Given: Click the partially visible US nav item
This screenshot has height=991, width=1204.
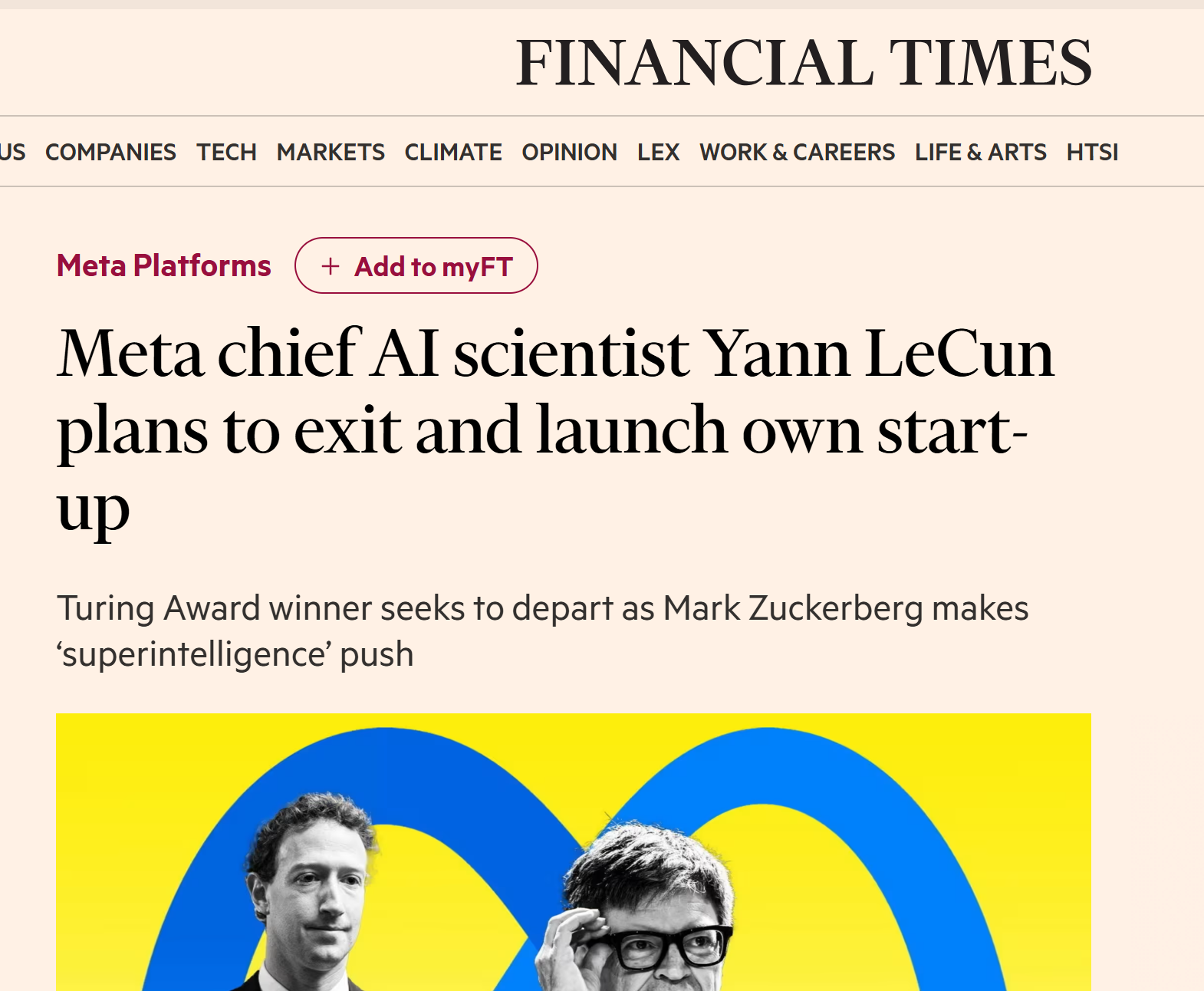Looking at the screenshot, I should coord(12,153).
